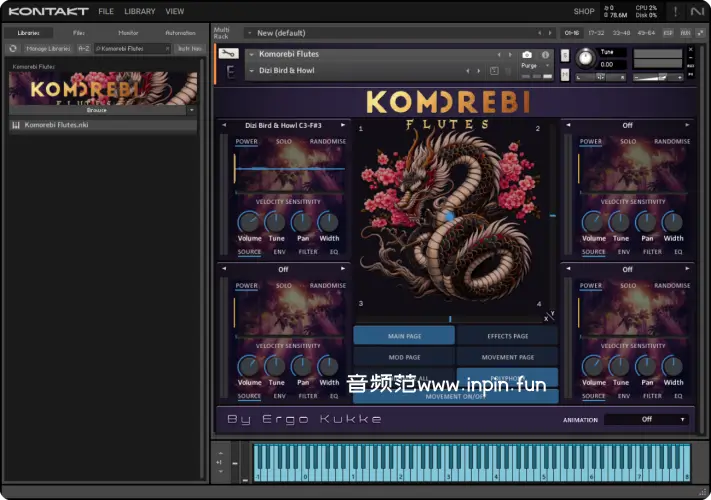Open the LIBRARY menu
711x500 pixels.
click(140, 12)
